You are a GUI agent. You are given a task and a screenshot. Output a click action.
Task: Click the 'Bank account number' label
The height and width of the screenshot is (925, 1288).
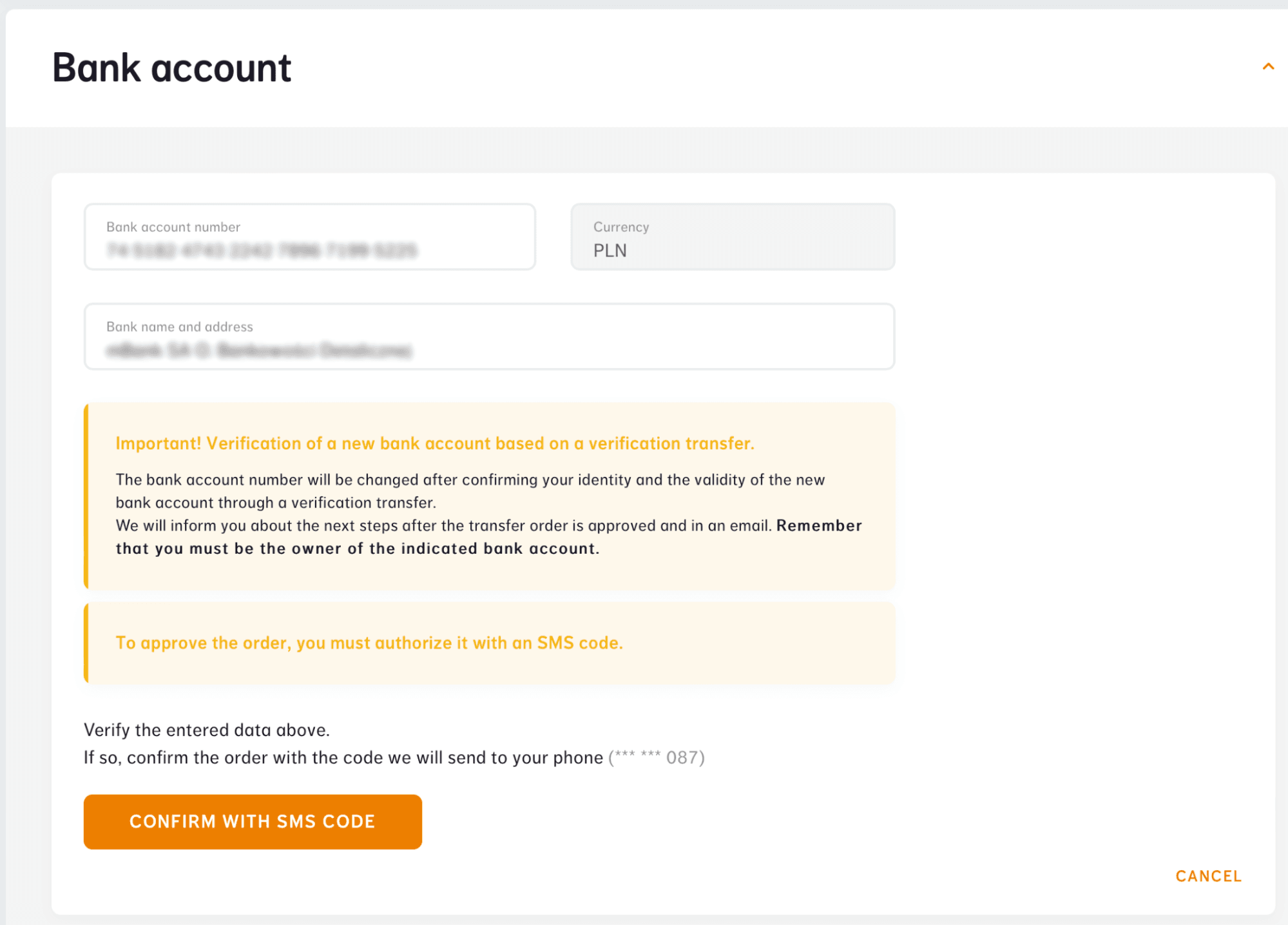click(173, 227)
